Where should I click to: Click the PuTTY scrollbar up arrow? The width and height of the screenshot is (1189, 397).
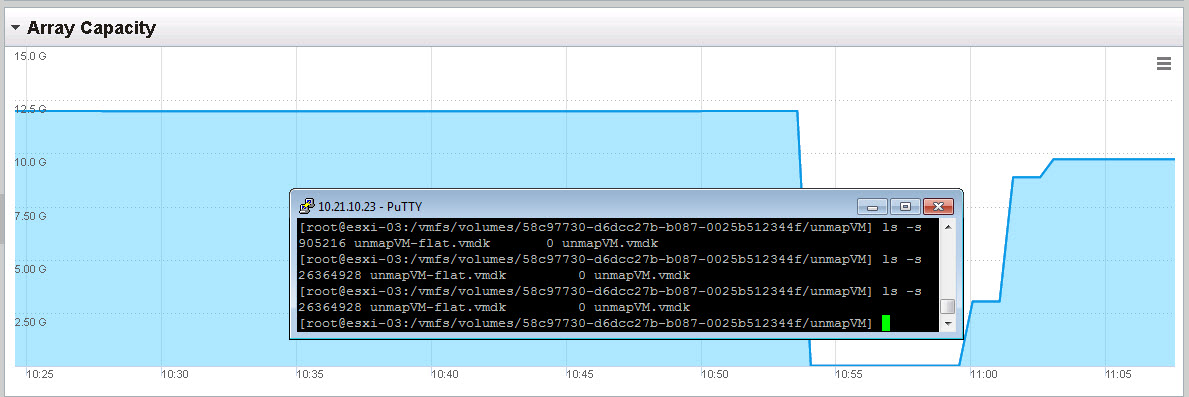pos(947,226)
